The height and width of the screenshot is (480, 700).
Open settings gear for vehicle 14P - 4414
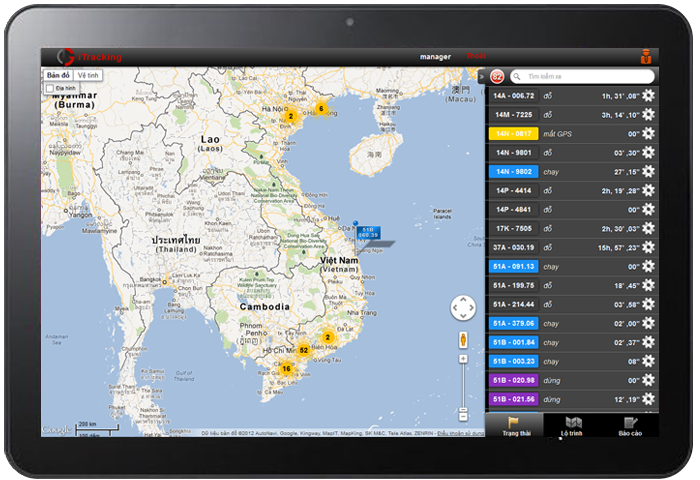click(648, 191)
